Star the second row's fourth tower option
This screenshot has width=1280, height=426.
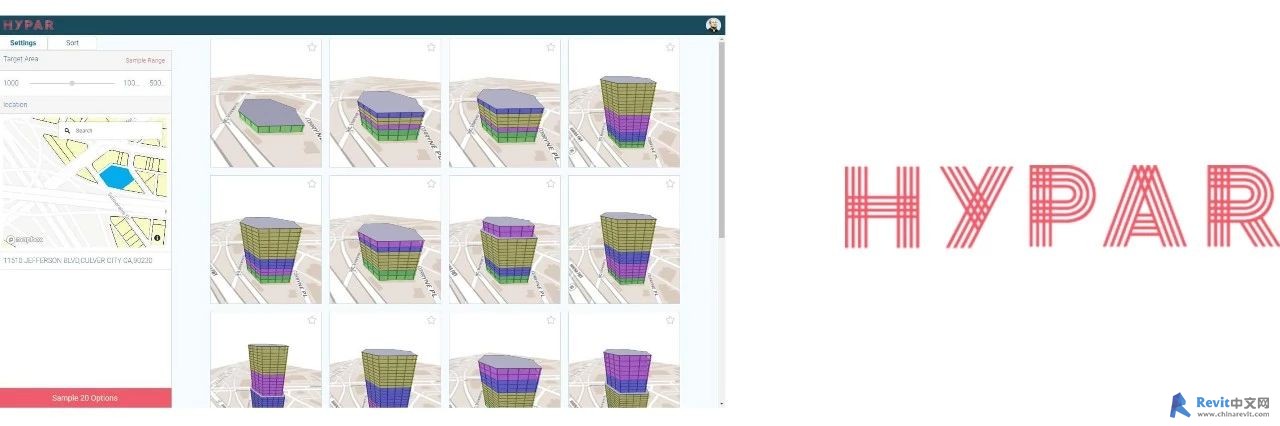point(670,184)
